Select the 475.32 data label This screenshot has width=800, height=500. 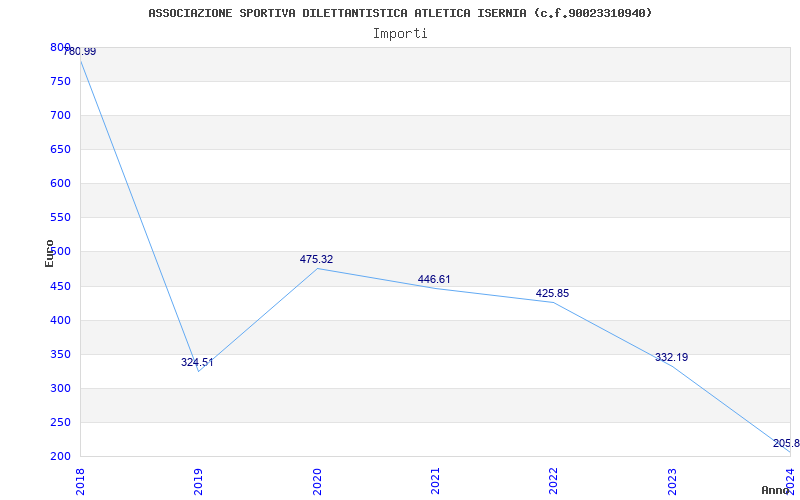(316, 259)
